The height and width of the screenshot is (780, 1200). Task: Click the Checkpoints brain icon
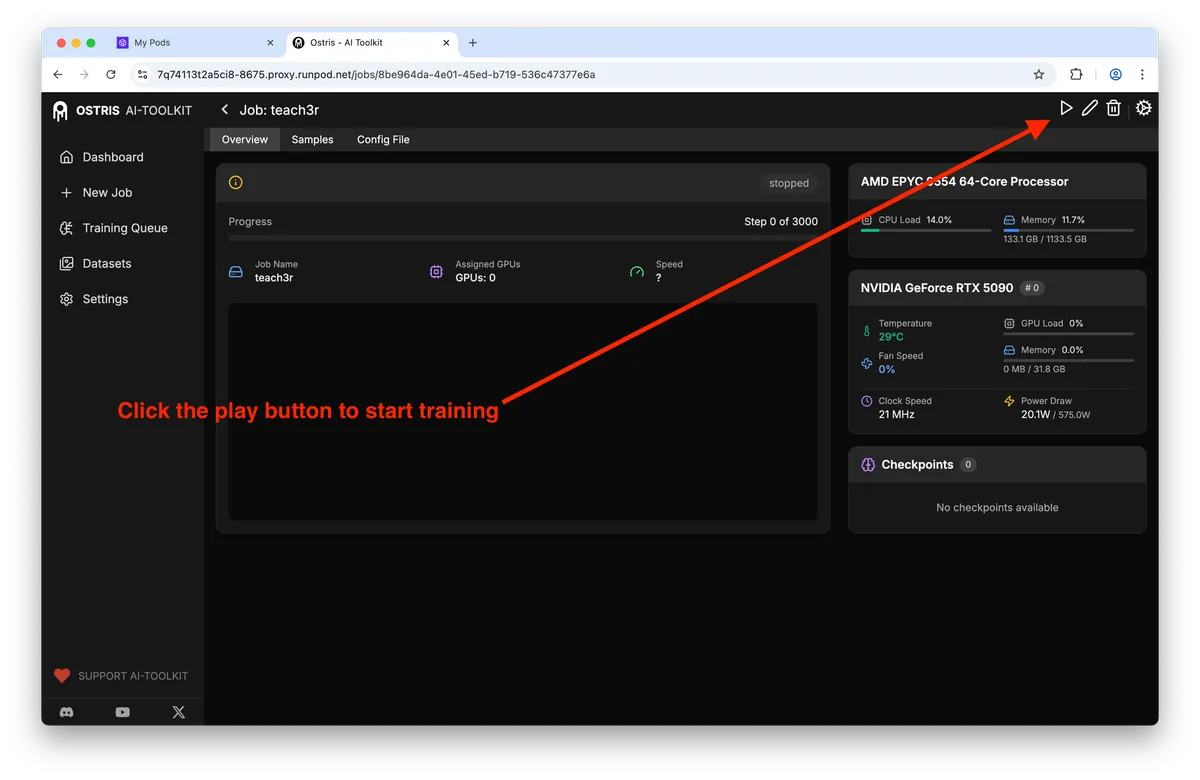point(868,465)
